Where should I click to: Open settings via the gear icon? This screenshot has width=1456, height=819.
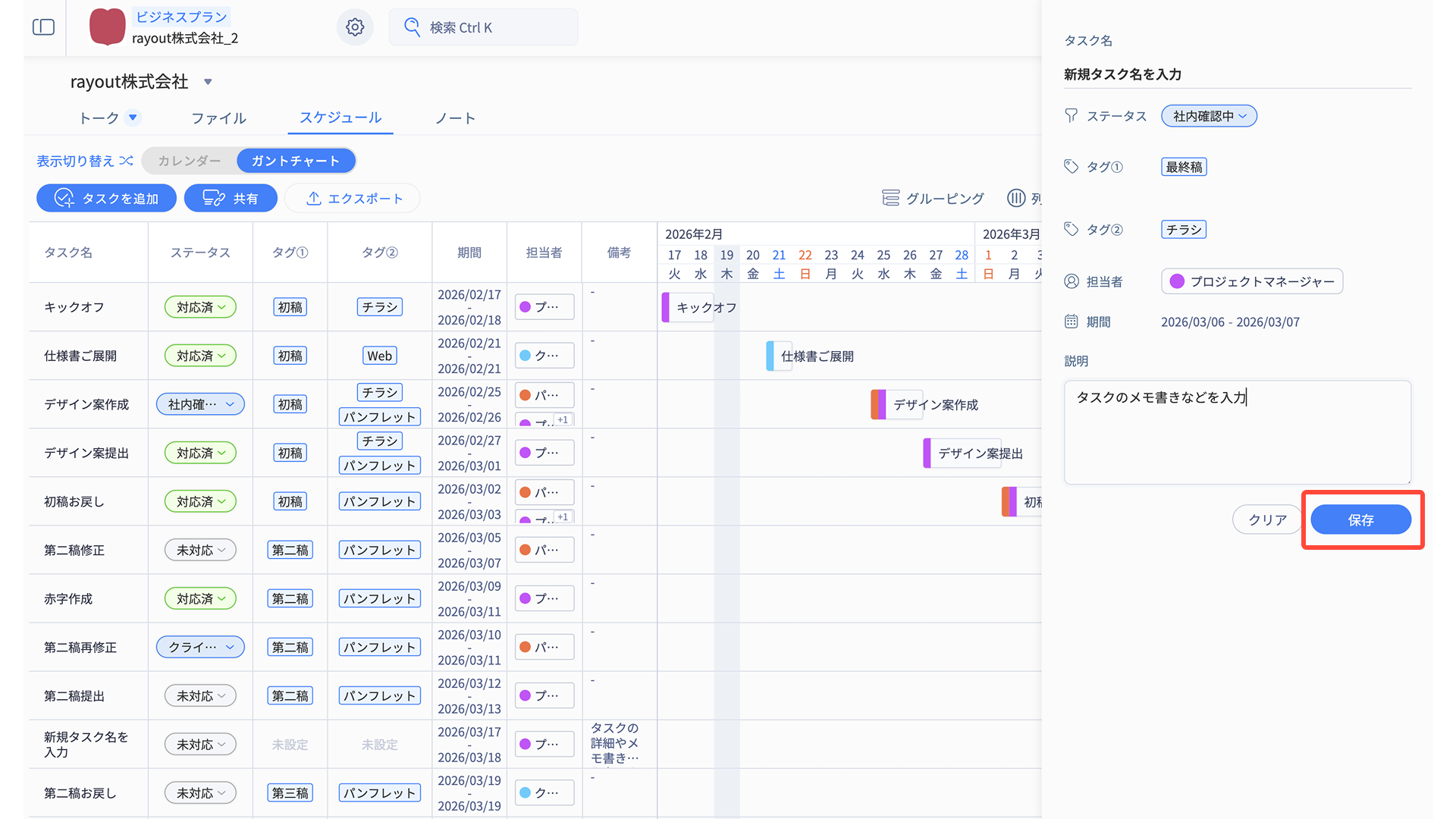click(355, 27)
